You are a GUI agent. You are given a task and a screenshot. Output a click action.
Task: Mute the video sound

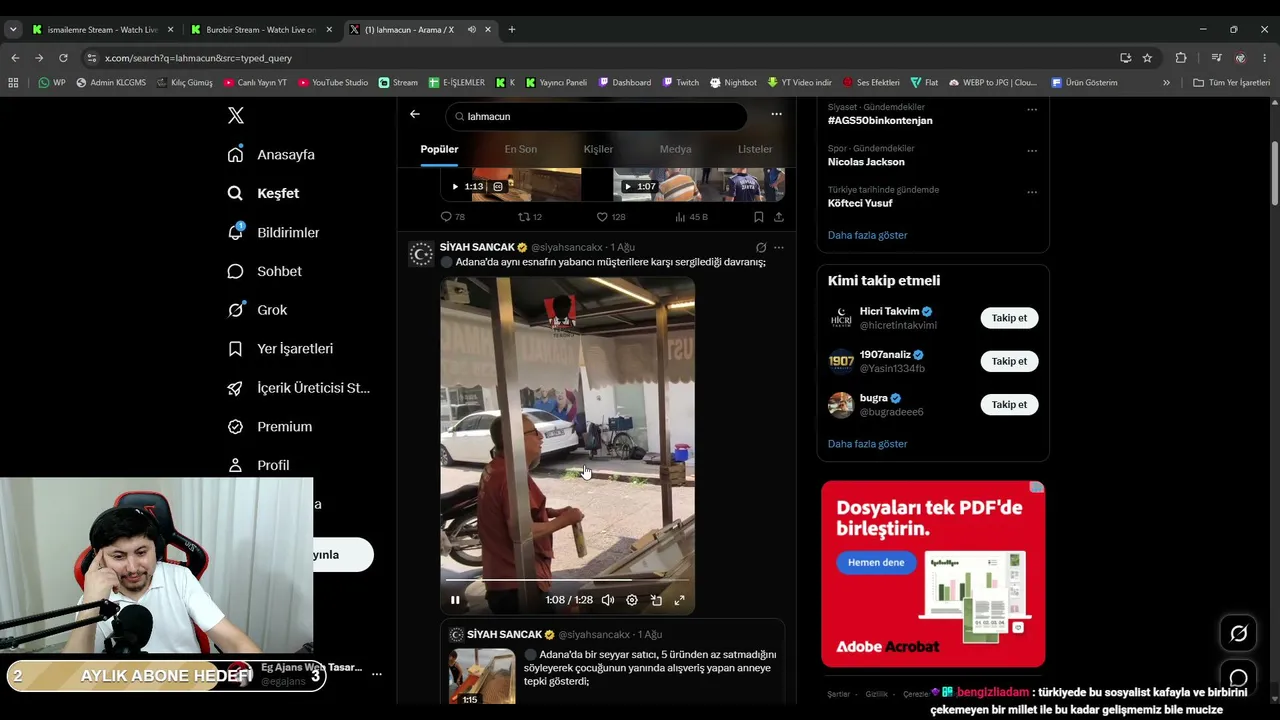click(608, 600)
